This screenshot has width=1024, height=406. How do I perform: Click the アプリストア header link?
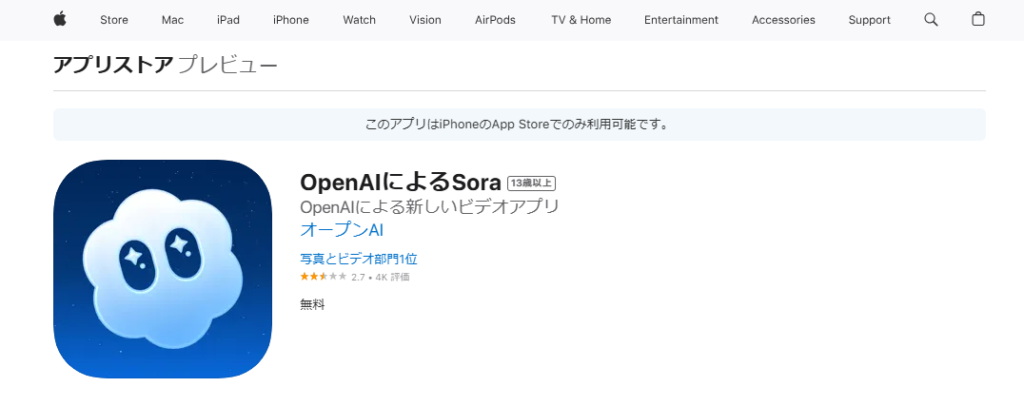point(112,66)
